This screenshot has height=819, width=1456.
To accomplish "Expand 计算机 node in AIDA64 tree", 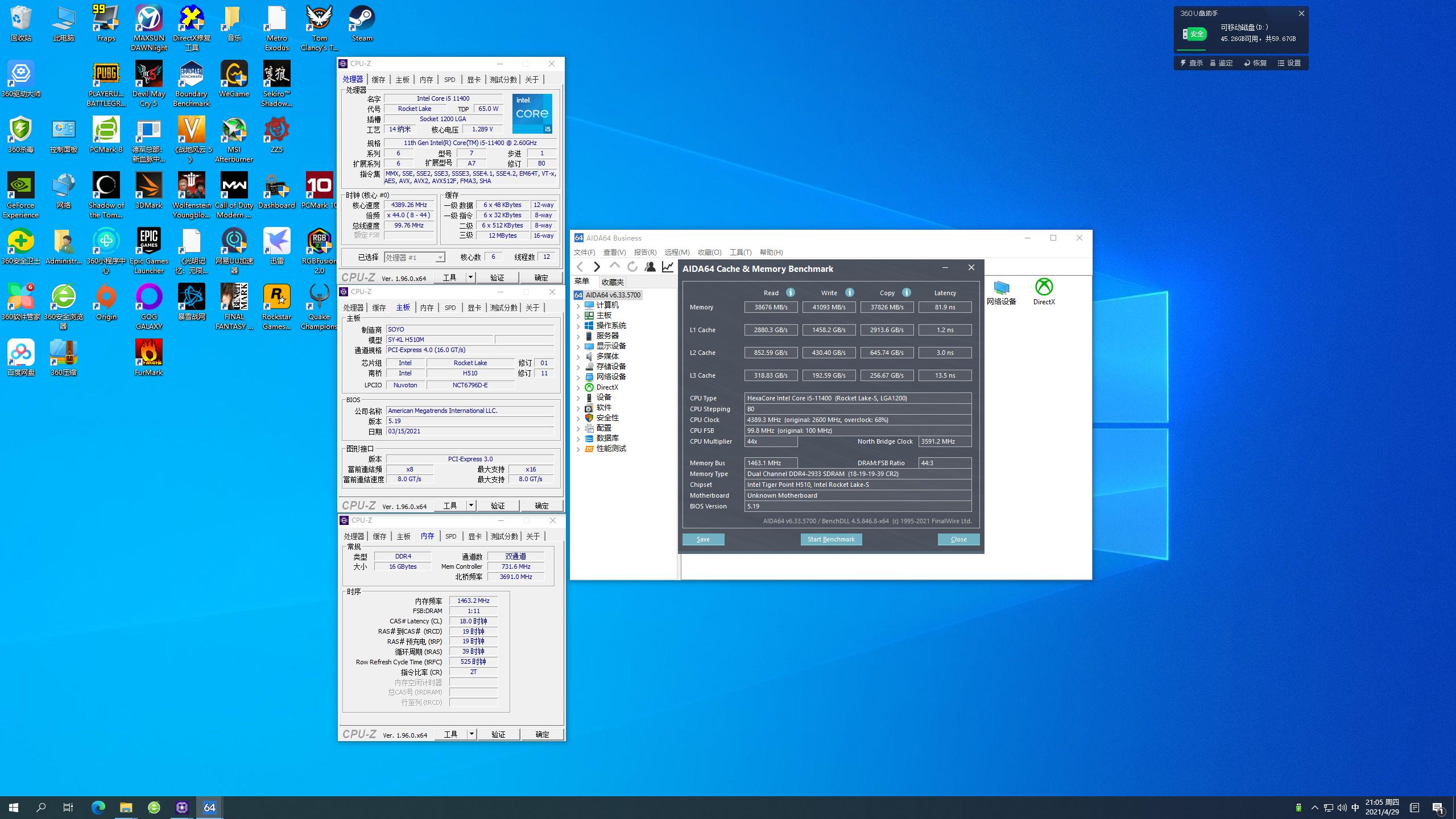I will click(x=578, y=306).
